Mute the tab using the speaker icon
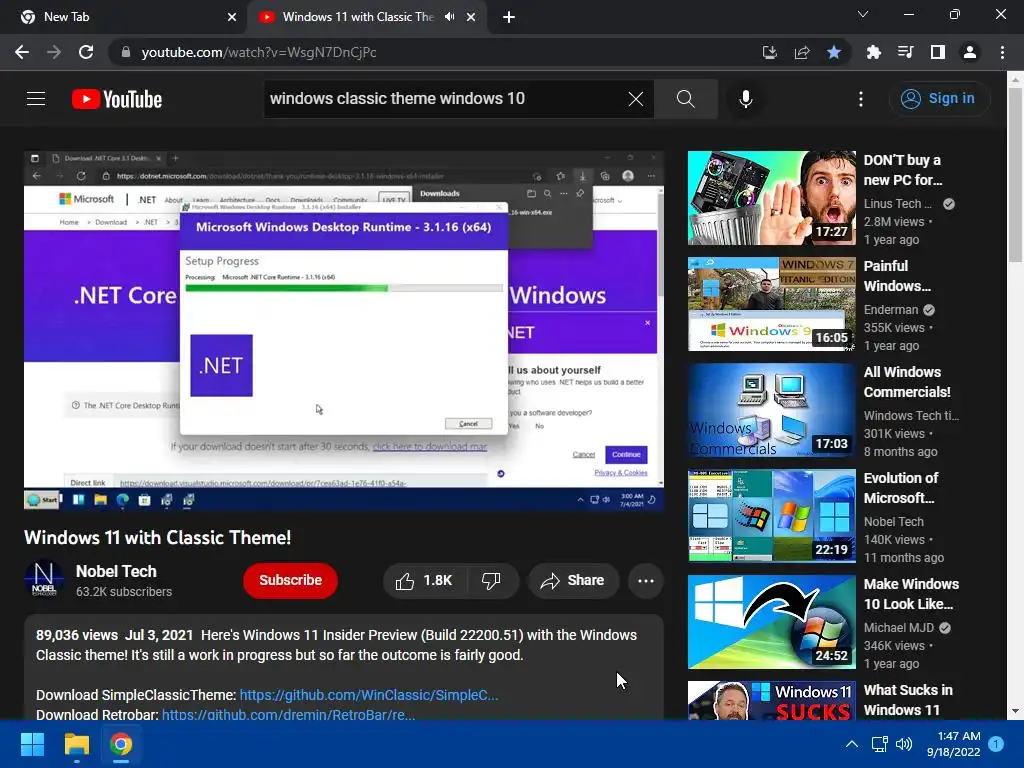The width and height of the screenshot is (1024, 768). tap(449, 17)
